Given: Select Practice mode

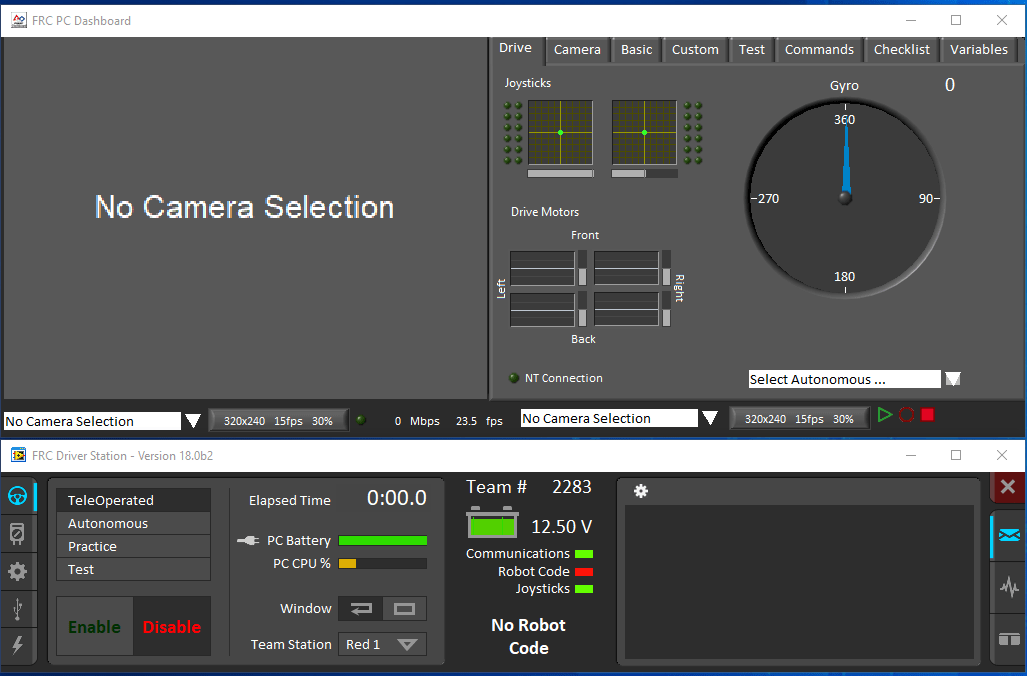Looking at the screenshot, I should click(134, 546).
